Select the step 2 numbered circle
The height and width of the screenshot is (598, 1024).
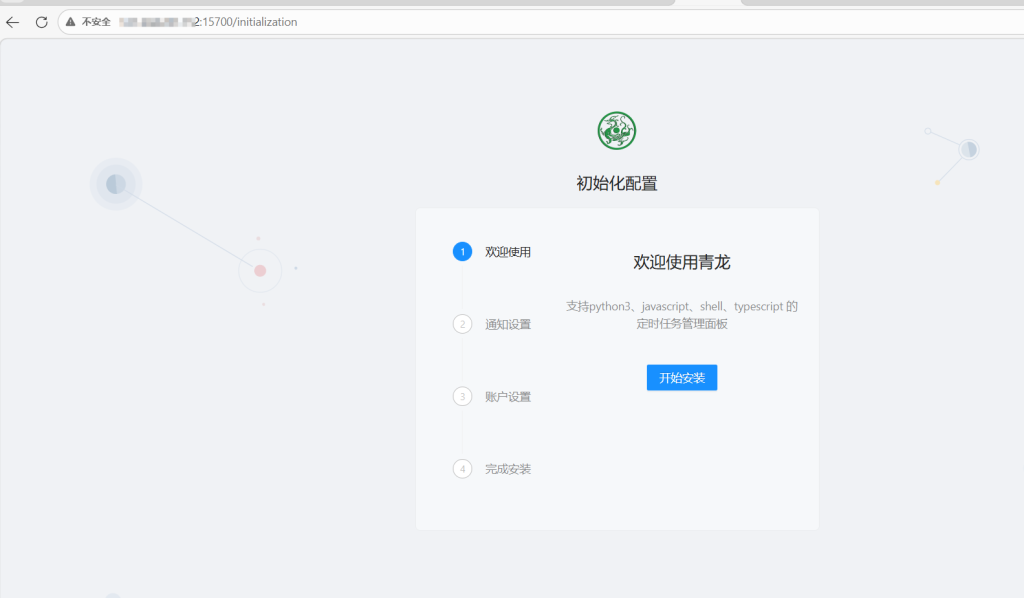coord(462,324)
